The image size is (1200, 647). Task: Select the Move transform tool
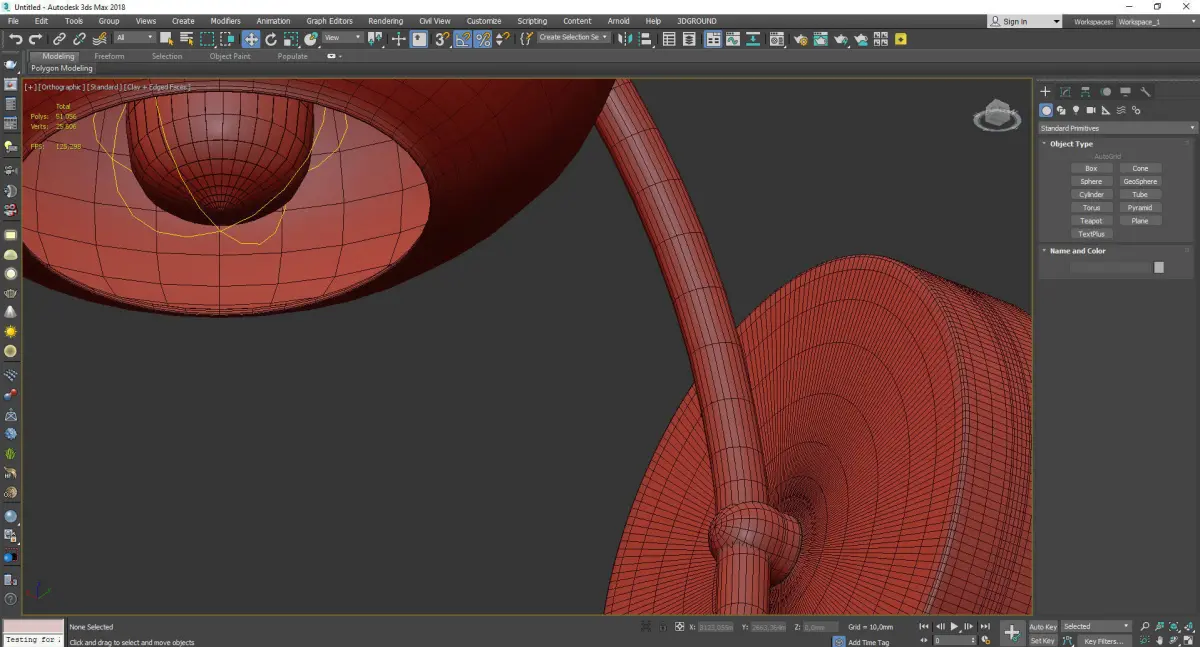click(250, 39)
